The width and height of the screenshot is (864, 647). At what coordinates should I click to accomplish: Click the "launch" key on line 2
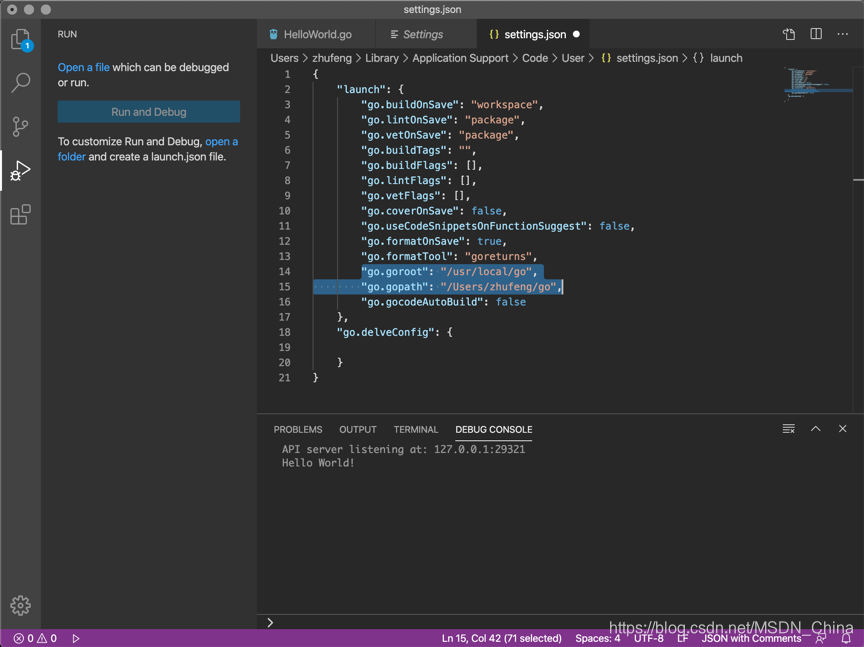tap(361, 89)
